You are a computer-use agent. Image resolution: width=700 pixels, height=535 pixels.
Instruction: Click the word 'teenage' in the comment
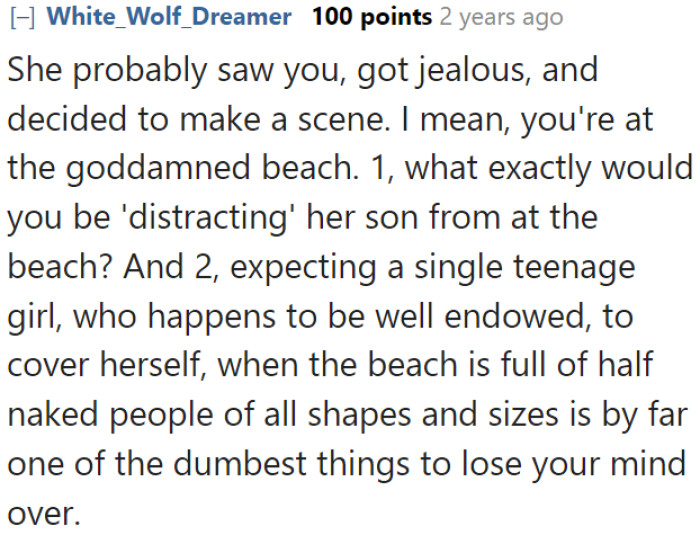point(575,269)
